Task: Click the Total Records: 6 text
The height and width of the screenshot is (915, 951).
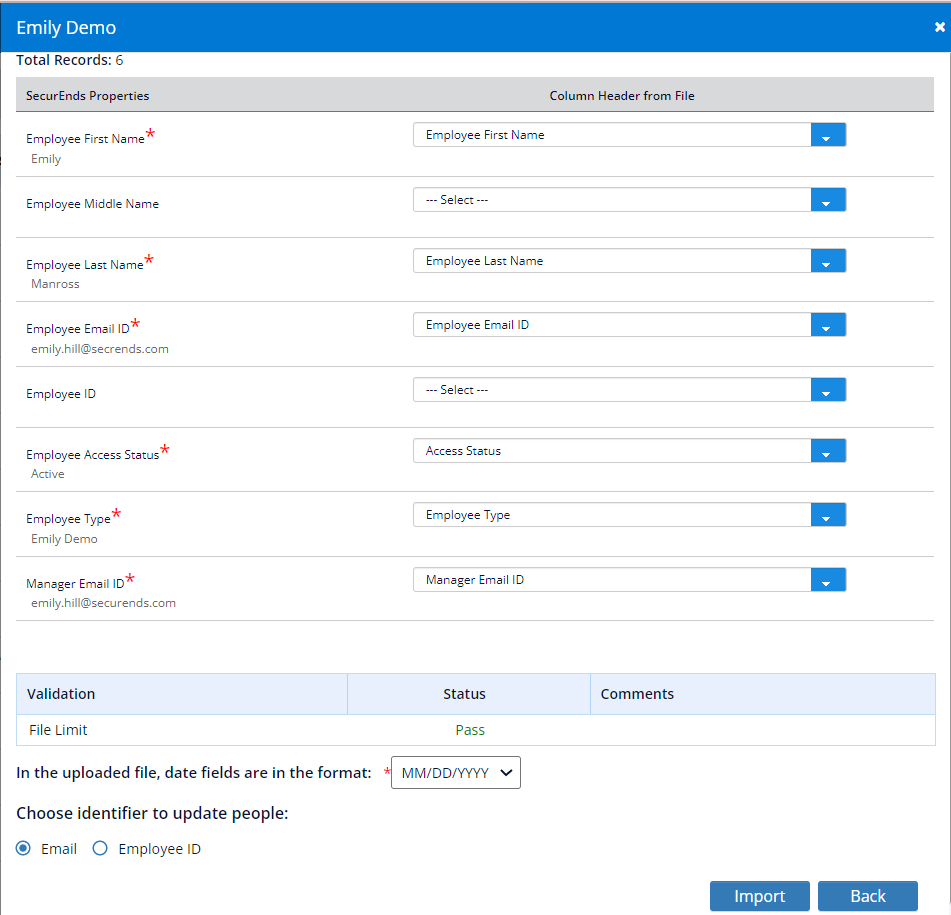Action: pos(70,60)
